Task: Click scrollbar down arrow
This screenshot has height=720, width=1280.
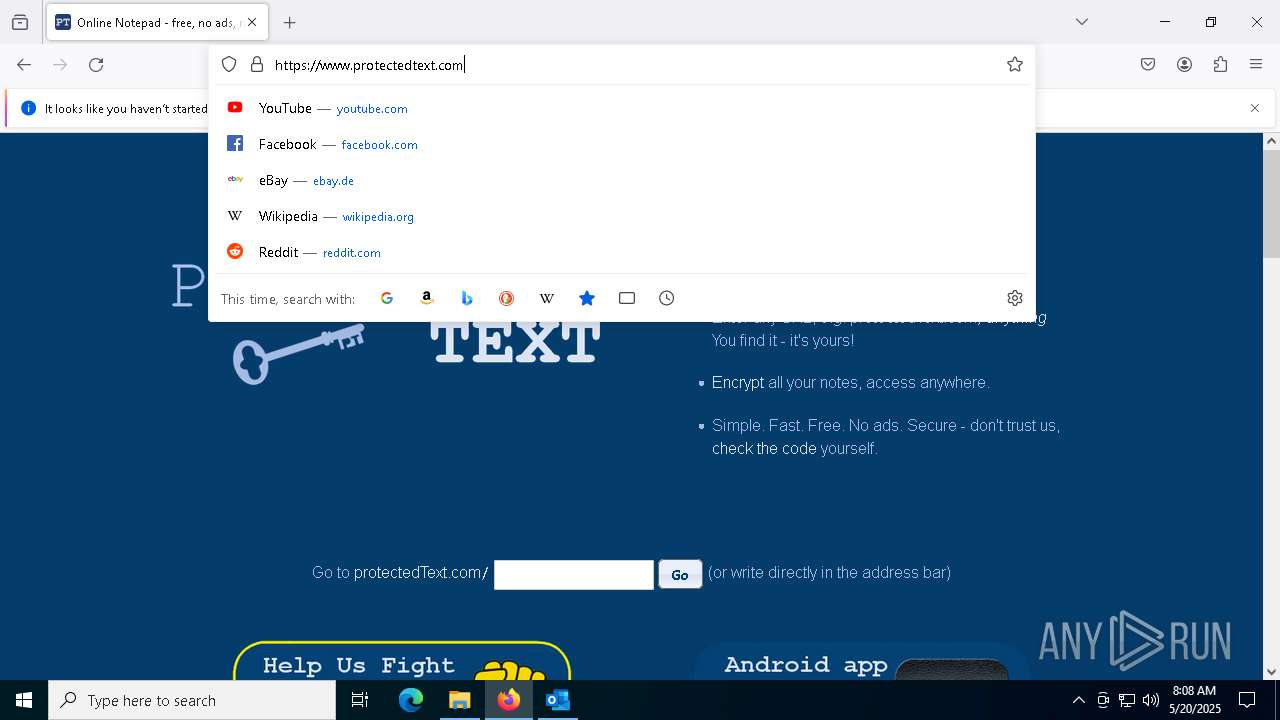Action: pos(1271,672)
